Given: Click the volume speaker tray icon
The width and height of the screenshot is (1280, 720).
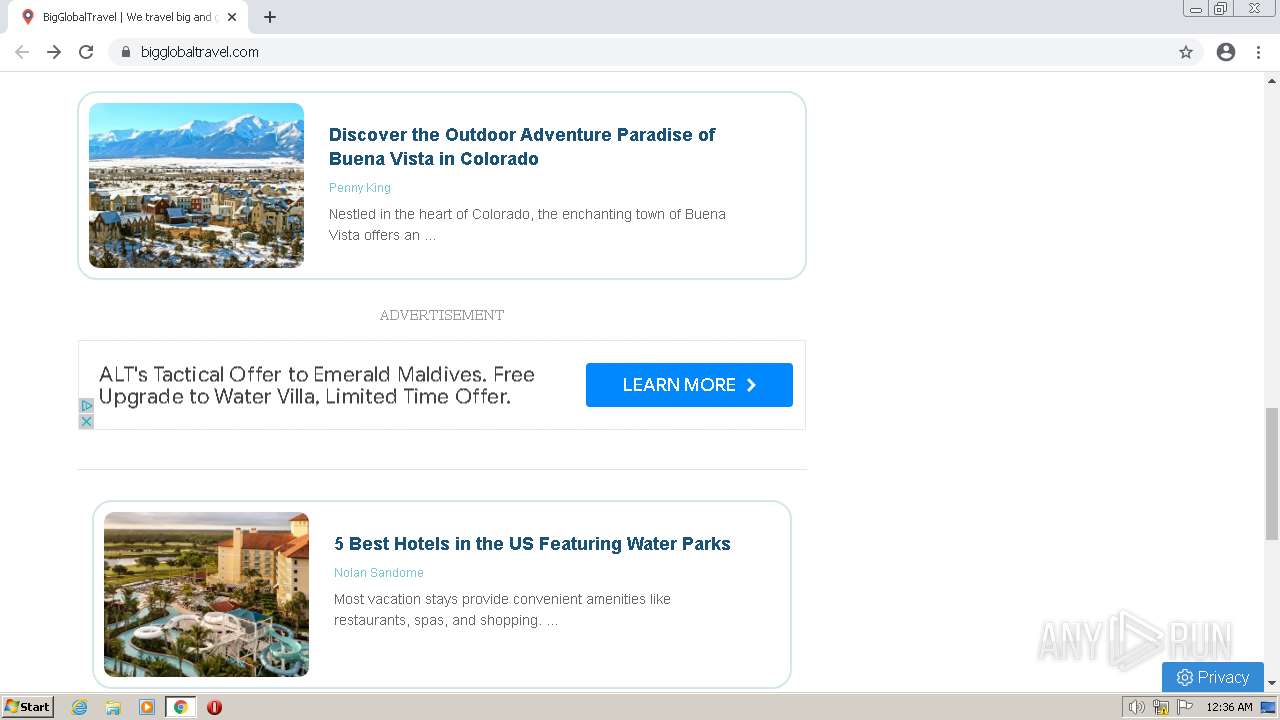Looking at the screenshot, I should point(1137,707).
